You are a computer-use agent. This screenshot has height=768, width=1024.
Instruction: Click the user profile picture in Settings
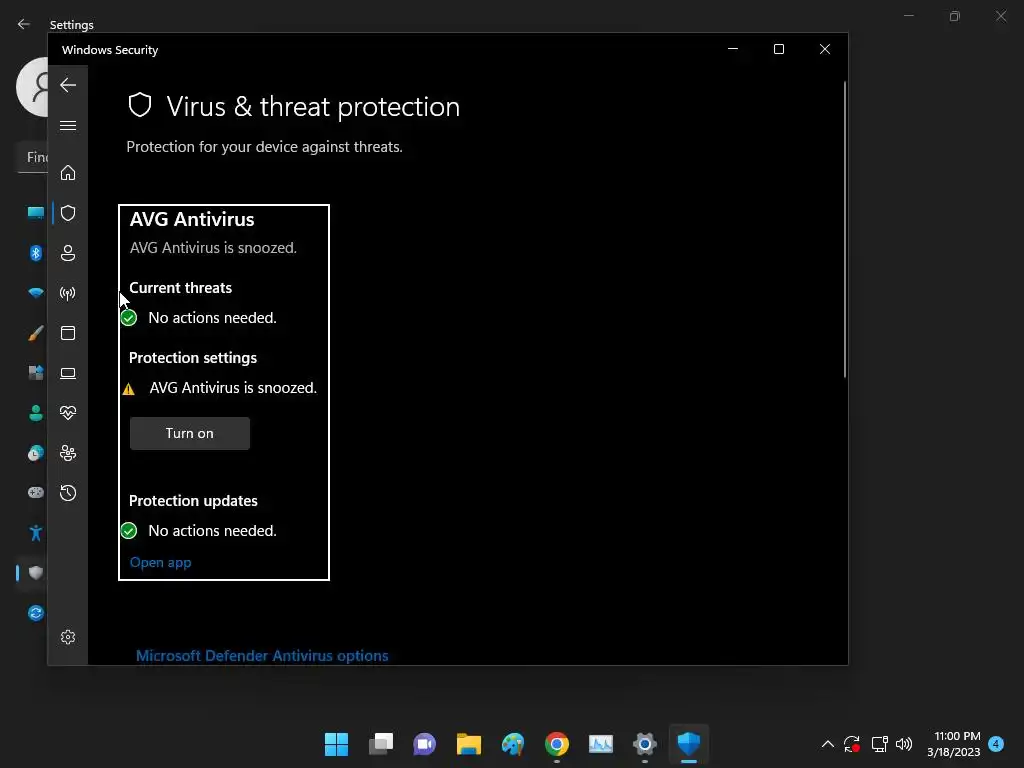(x=33, y=87)
